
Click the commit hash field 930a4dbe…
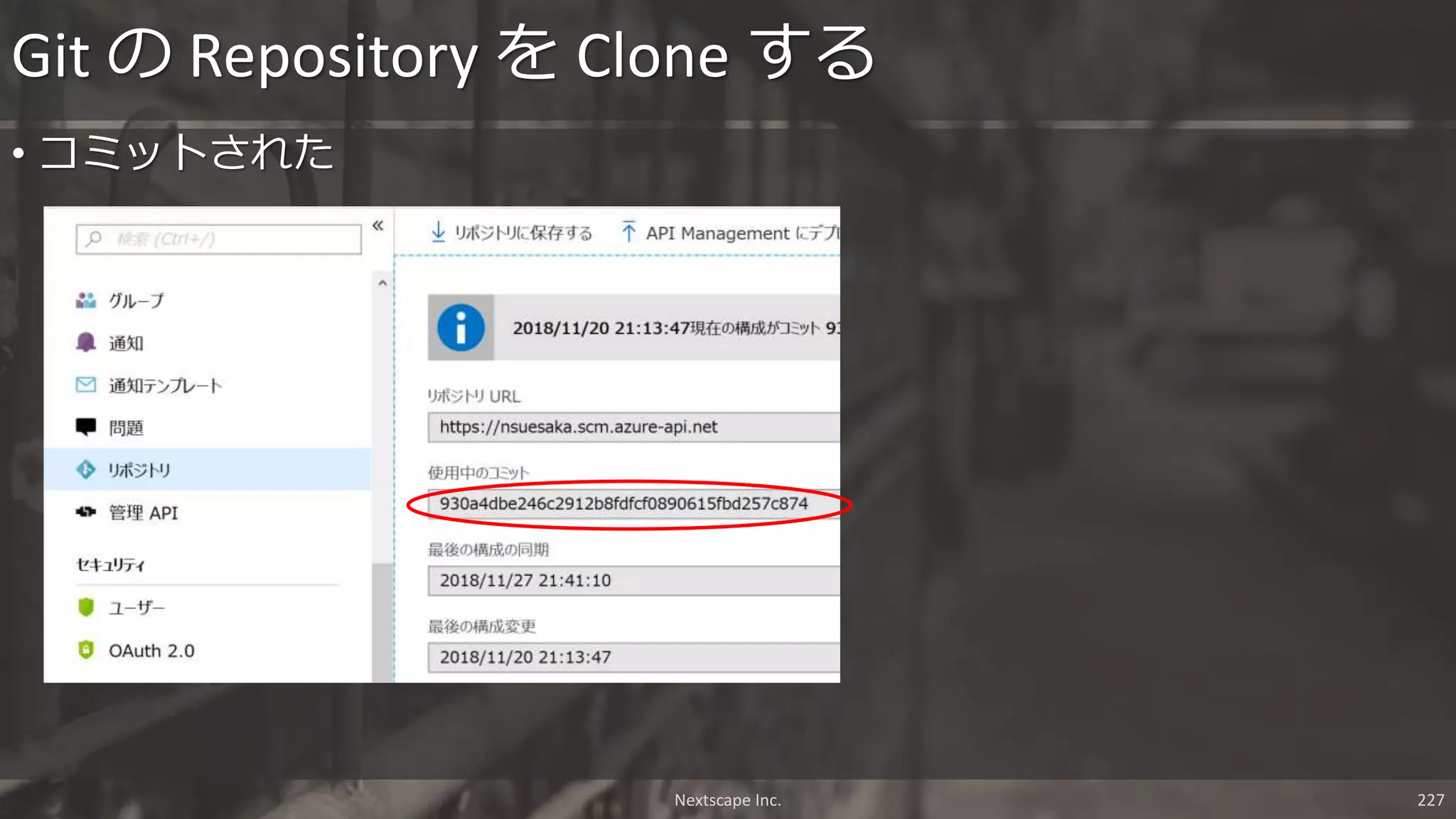(x=633, y=503)
